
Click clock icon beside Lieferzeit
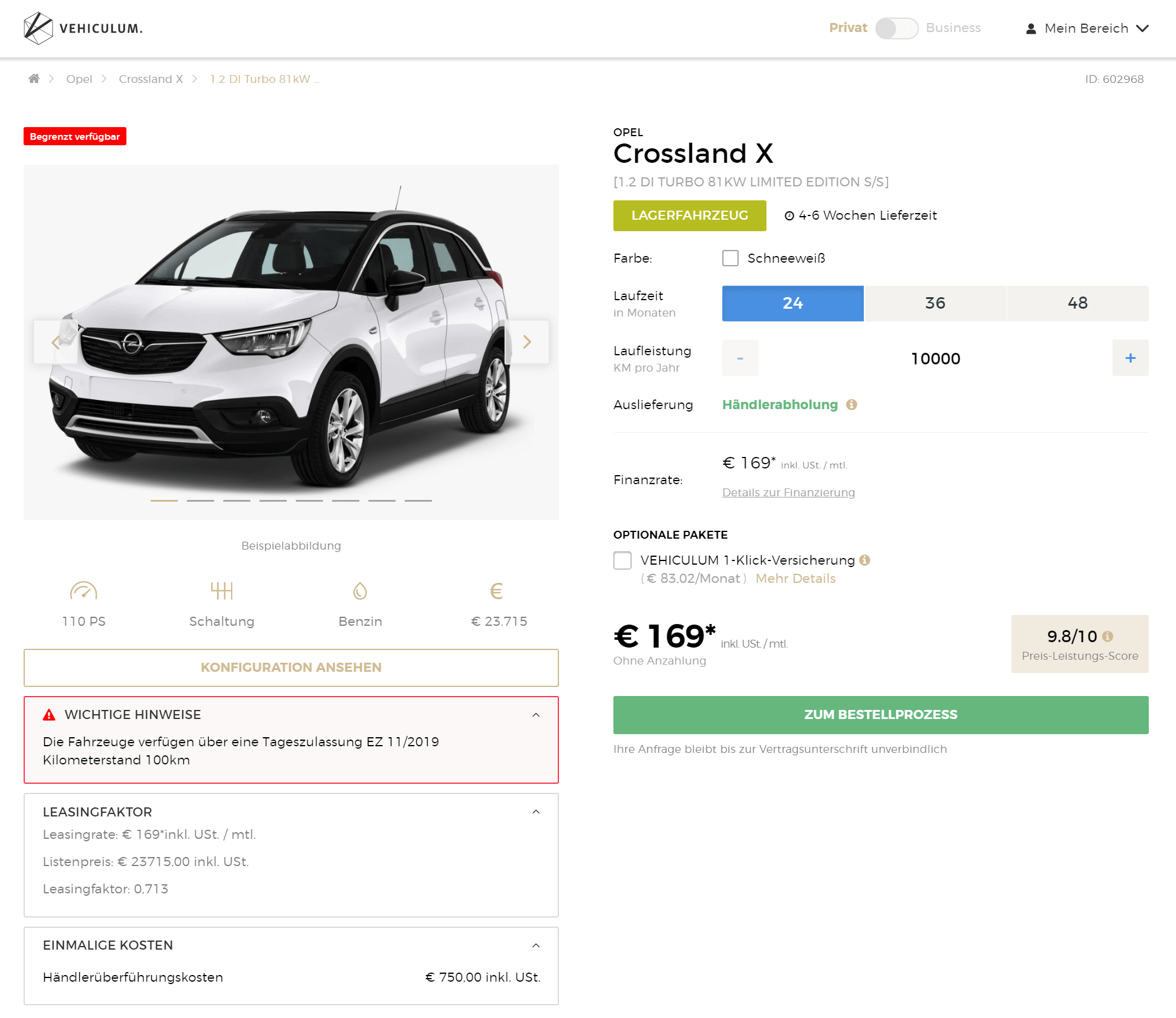pyautogui.click(x=789, y=215)
